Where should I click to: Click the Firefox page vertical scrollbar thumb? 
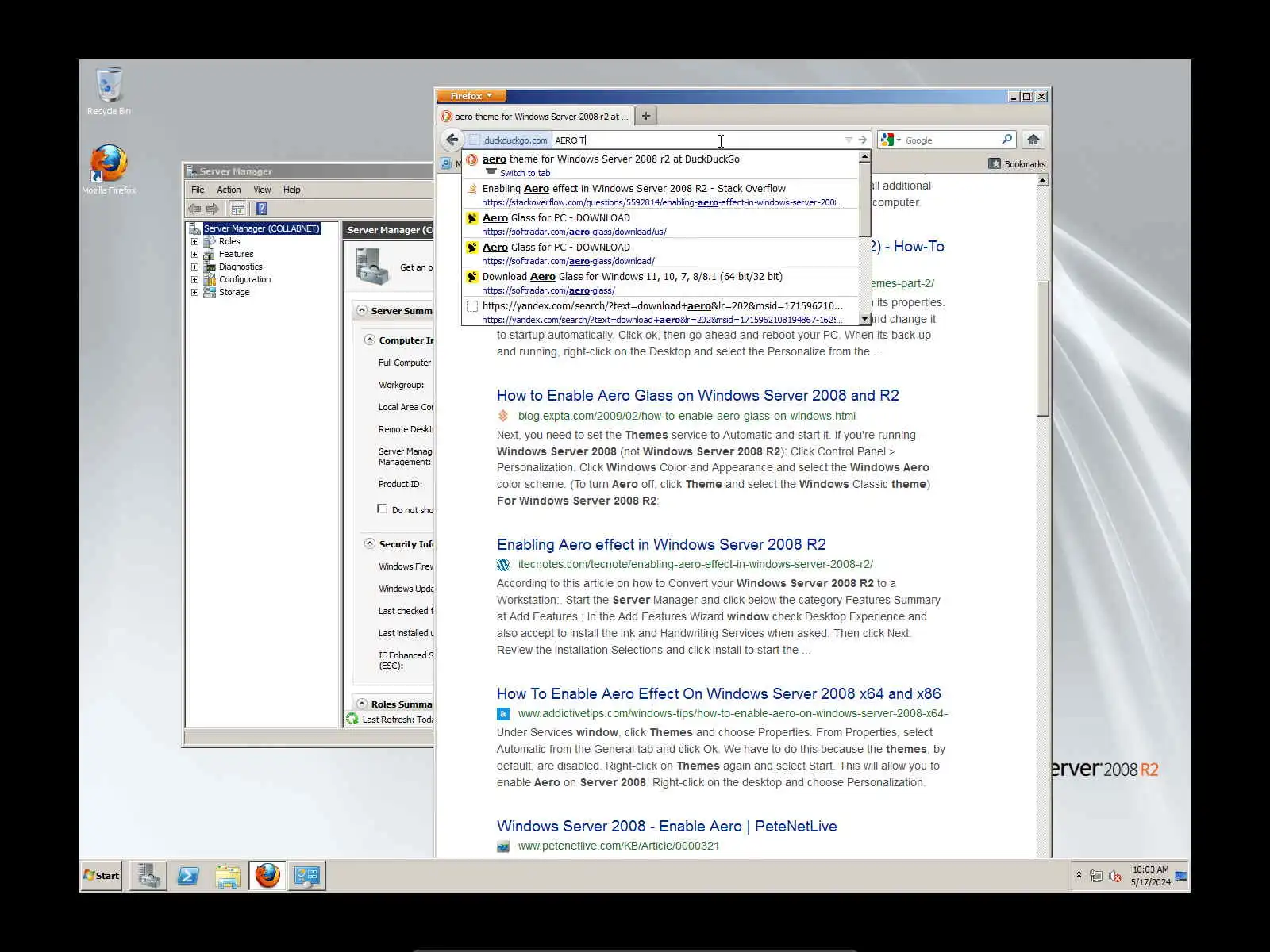tap(1043, 347)
